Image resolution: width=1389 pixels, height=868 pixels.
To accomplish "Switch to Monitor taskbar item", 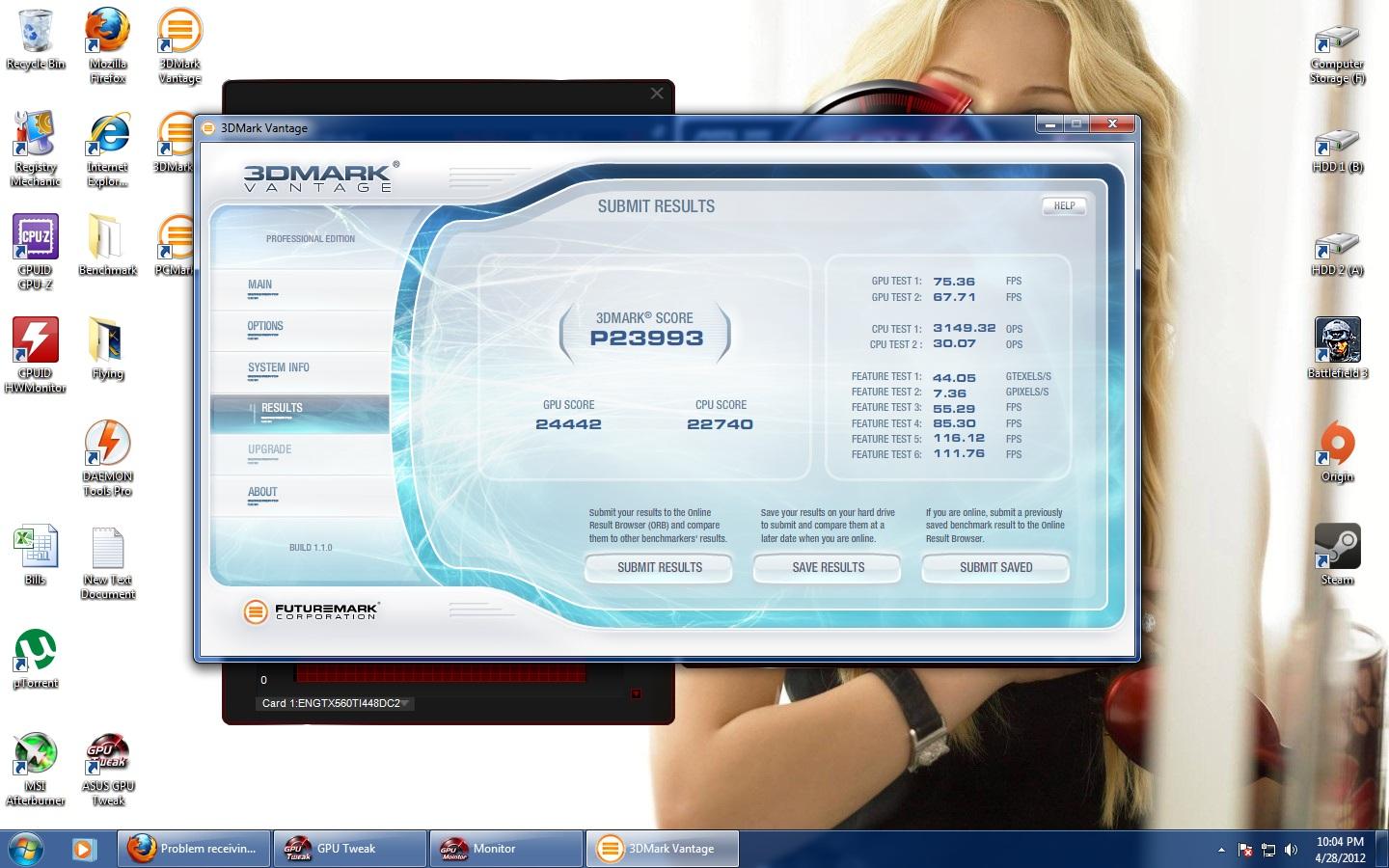I will coord(506,849).
